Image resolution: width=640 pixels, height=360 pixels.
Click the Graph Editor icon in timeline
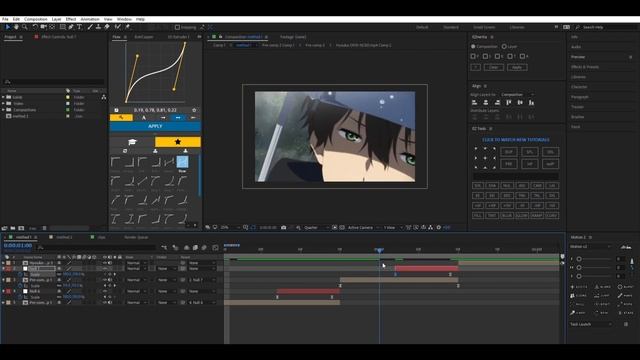215,247
